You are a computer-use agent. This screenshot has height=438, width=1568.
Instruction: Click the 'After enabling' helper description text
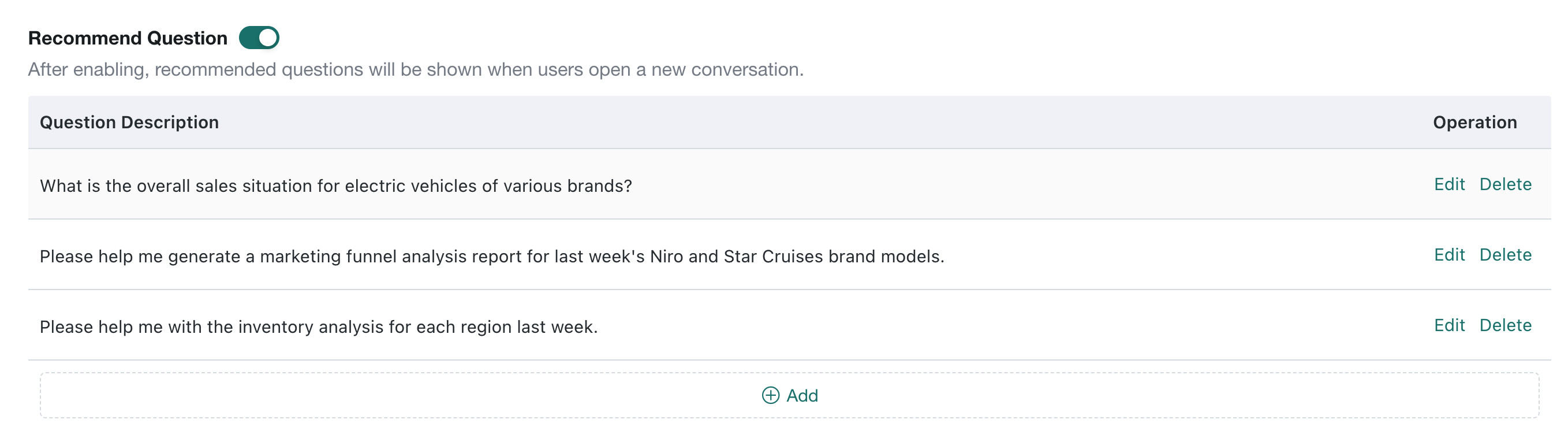416,69
